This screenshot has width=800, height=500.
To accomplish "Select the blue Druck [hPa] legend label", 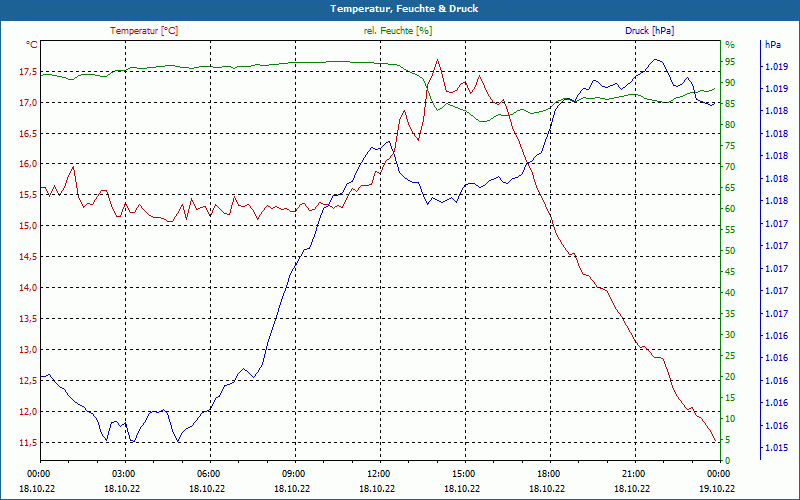I will click(649, 31).
